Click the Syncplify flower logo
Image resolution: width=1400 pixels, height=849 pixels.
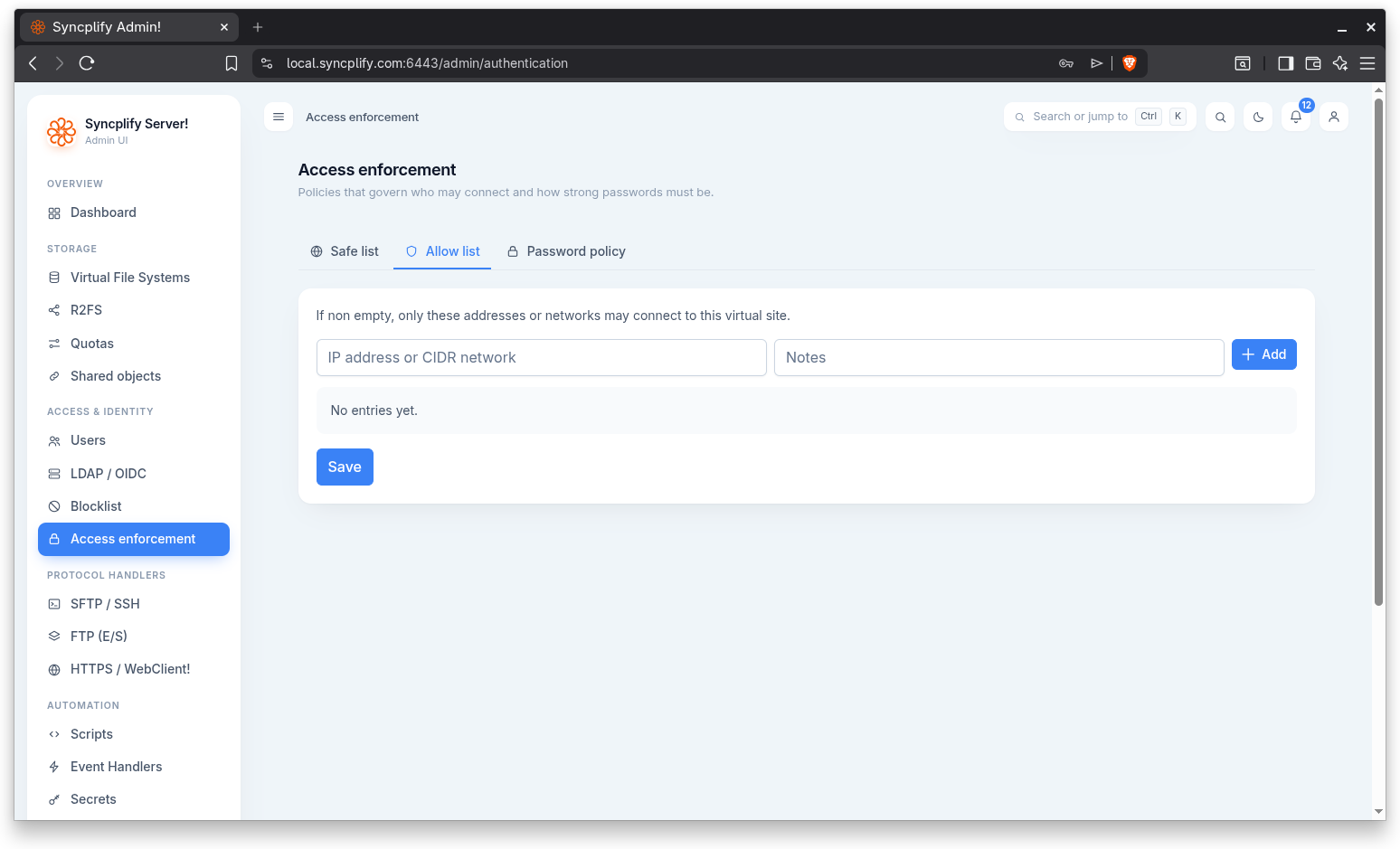click(61, 132)
